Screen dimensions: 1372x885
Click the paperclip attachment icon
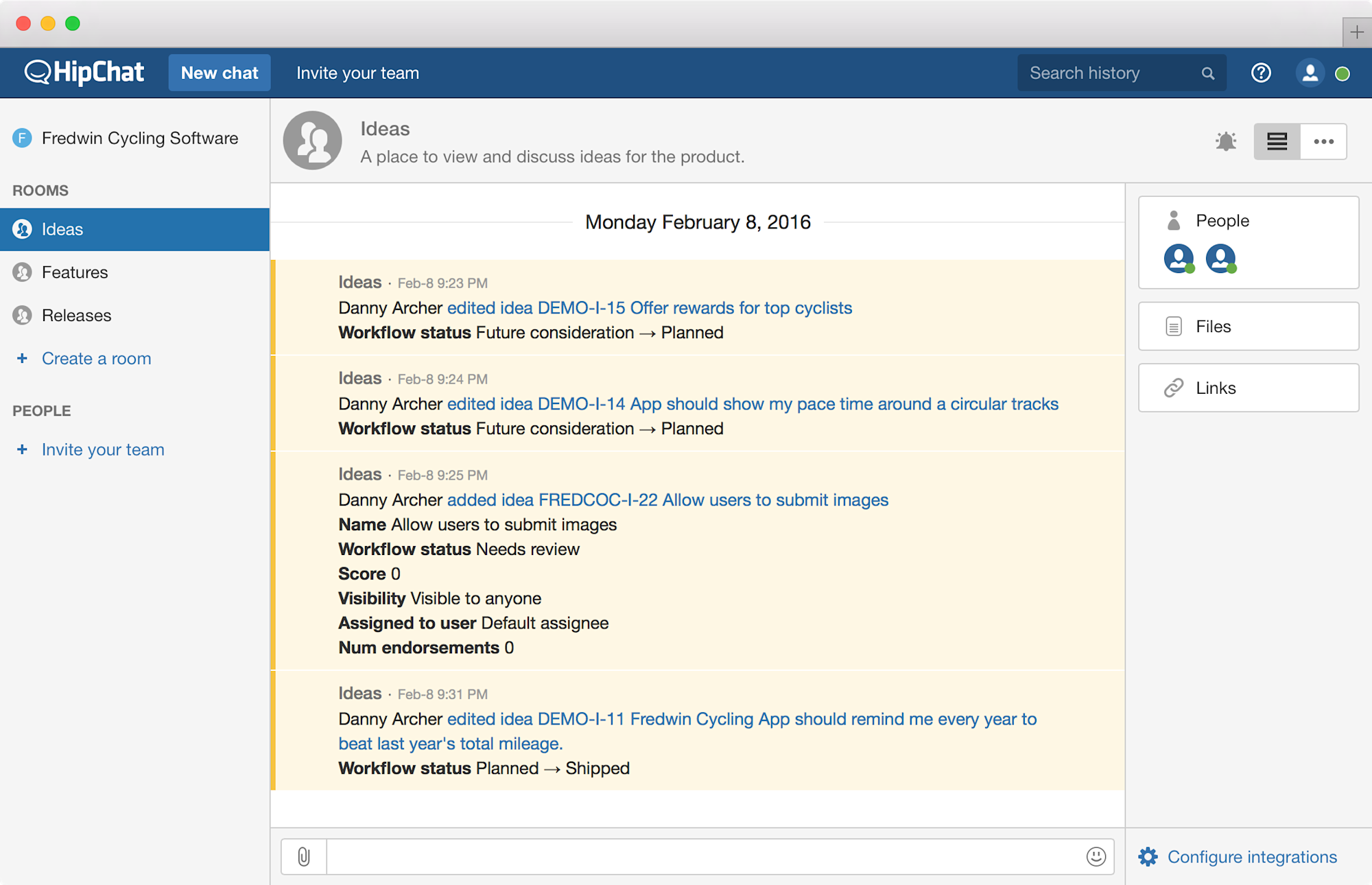[x=304, y=856]
